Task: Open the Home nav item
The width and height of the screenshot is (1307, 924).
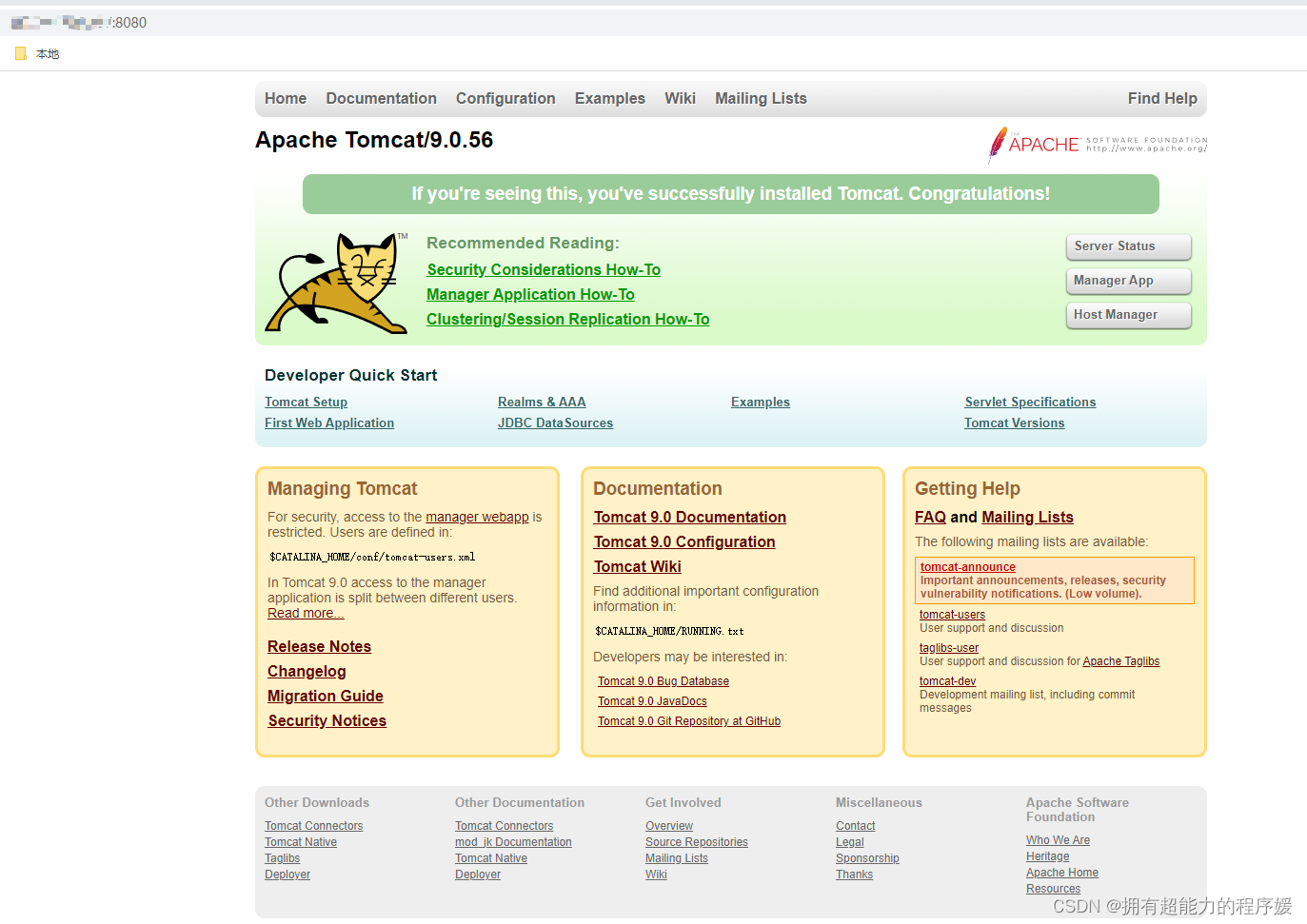Action: 286,98
